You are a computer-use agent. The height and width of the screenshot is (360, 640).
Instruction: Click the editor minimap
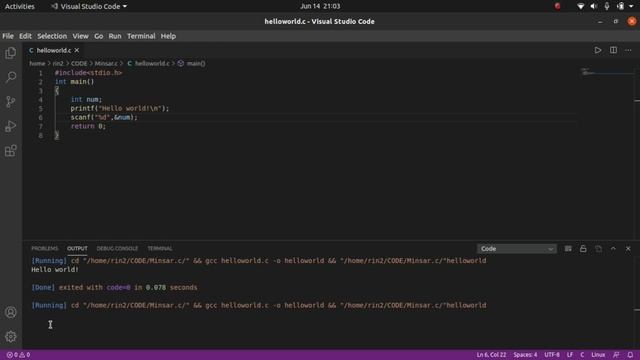pos(607,73)
